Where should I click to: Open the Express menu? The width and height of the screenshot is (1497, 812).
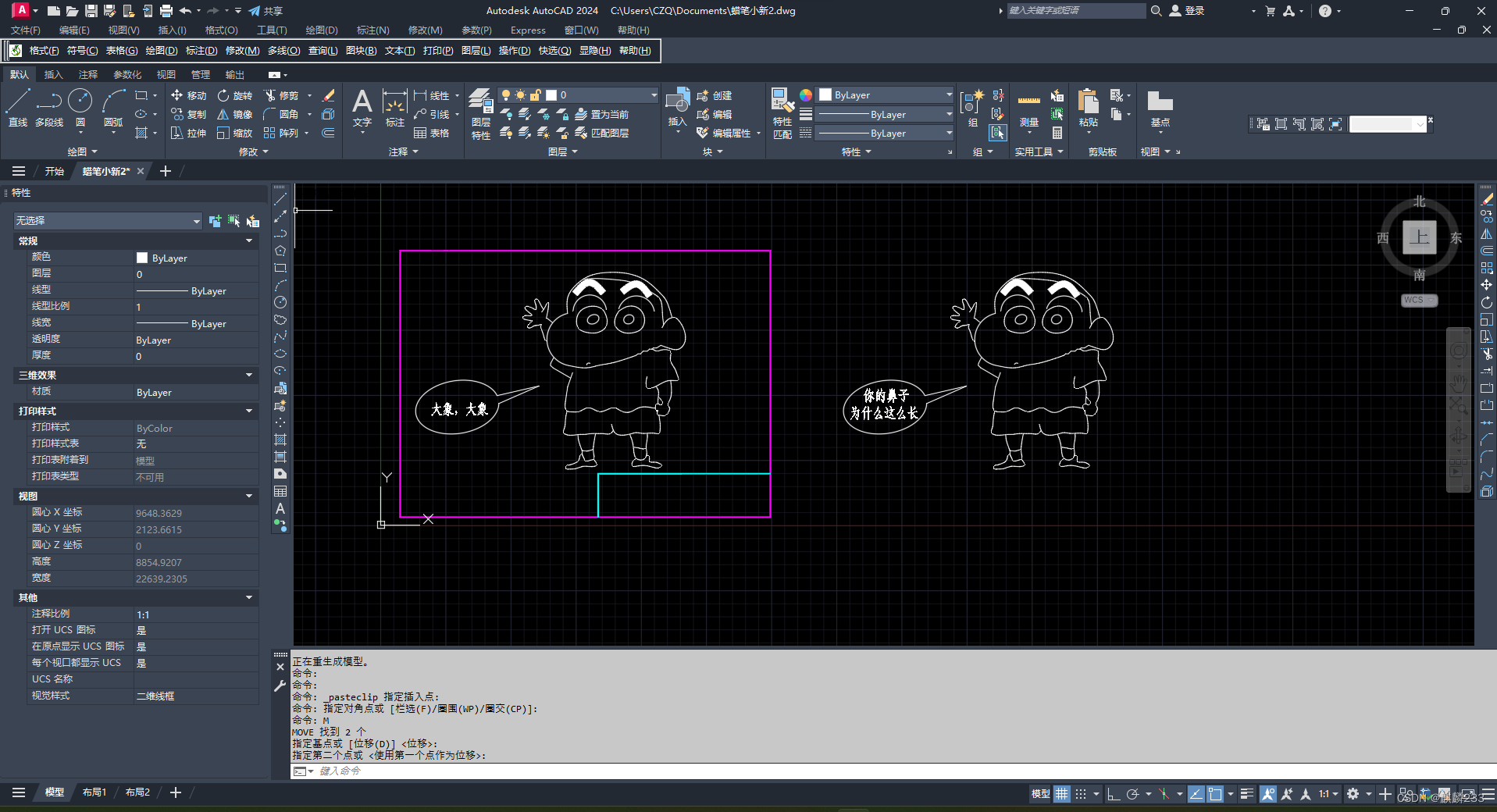[x=528, y=30]
